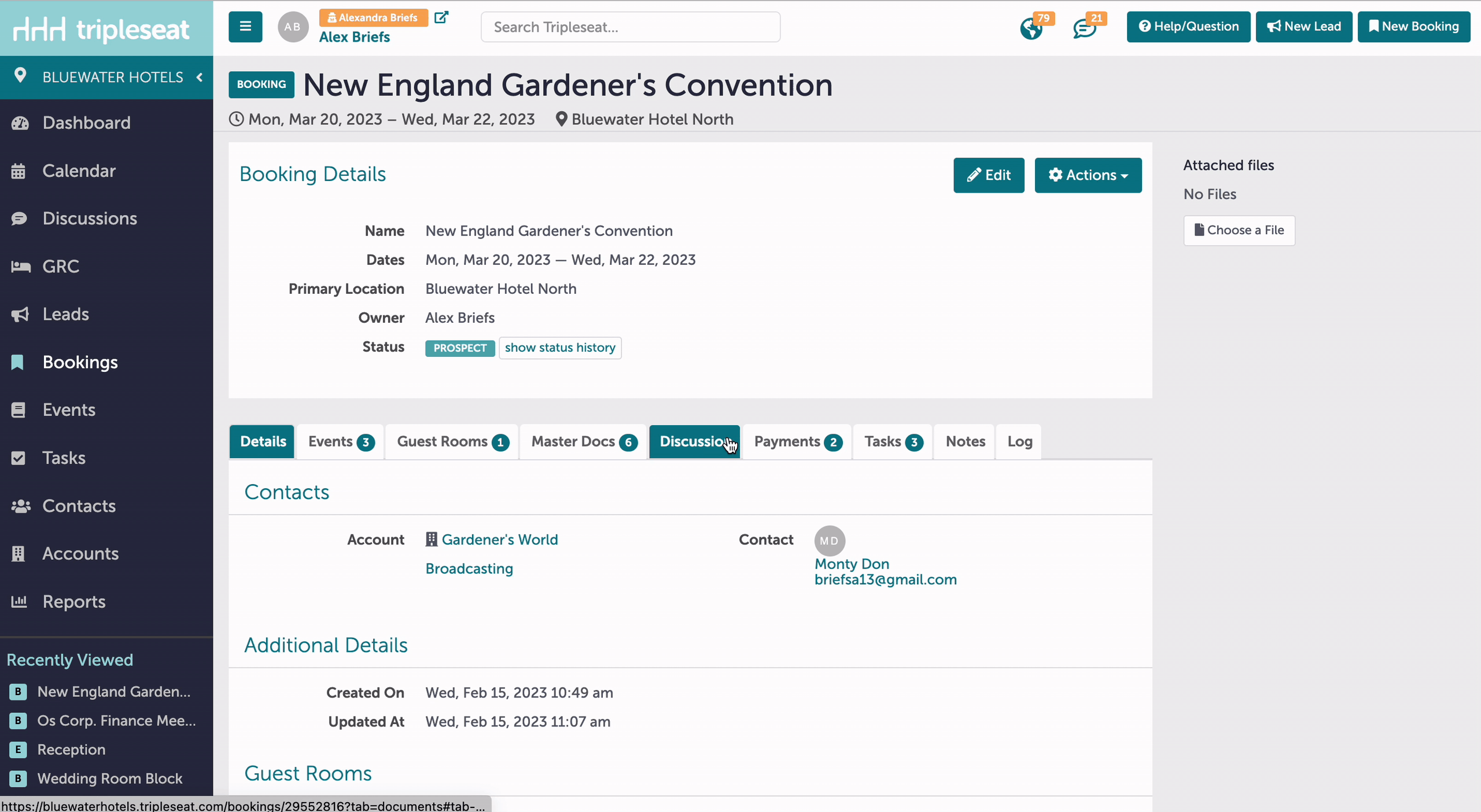Click briefsa13@gmail.com email link

click(x=885, y=580)
